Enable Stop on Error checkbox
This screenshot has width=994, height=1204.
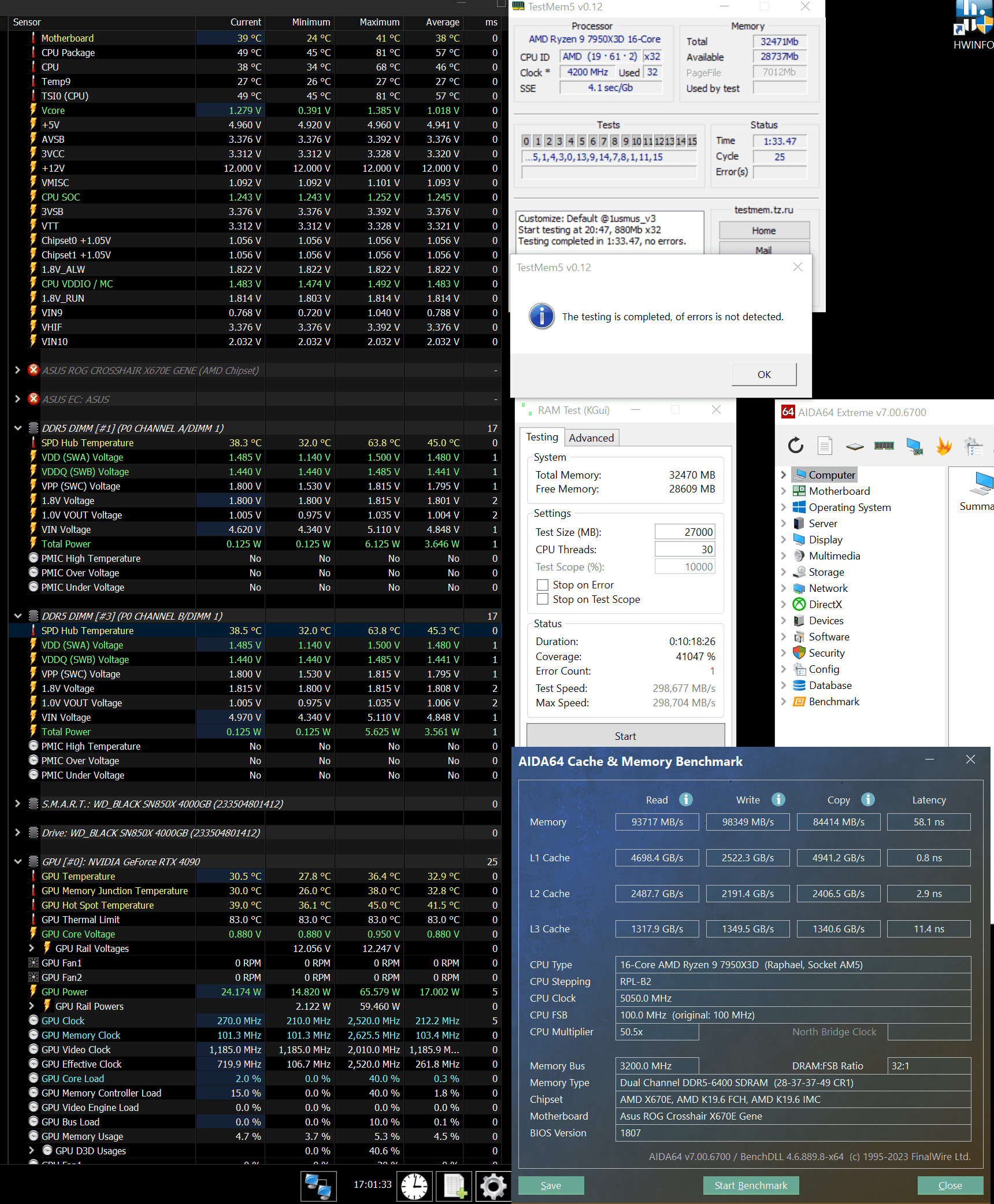(543, 585)
